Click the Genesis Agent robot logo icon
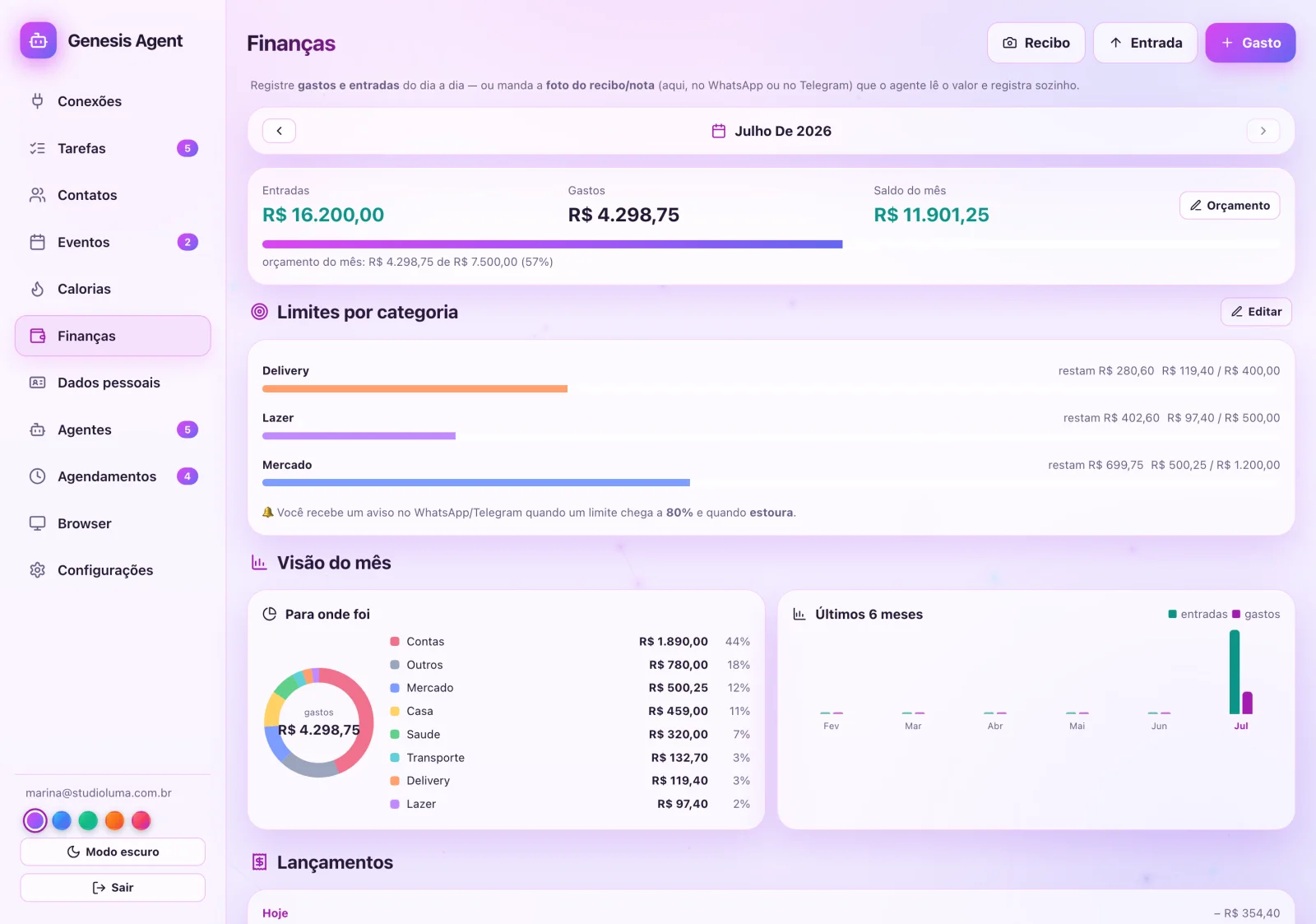The image size is (1316, 924). point(39,40)
